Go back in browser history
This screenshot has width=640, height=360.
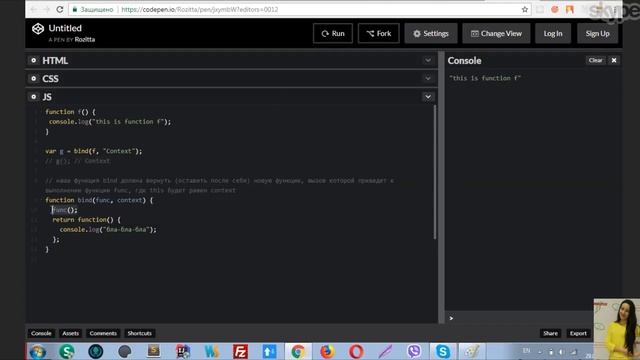coord(33,9)
